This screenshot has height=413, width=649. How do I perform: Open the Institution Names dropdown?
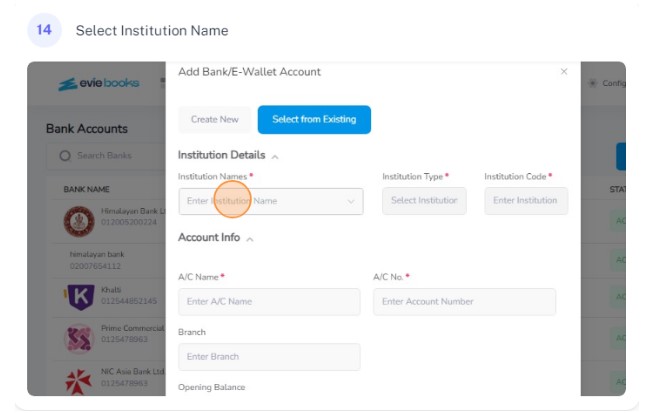coord(271,201)
